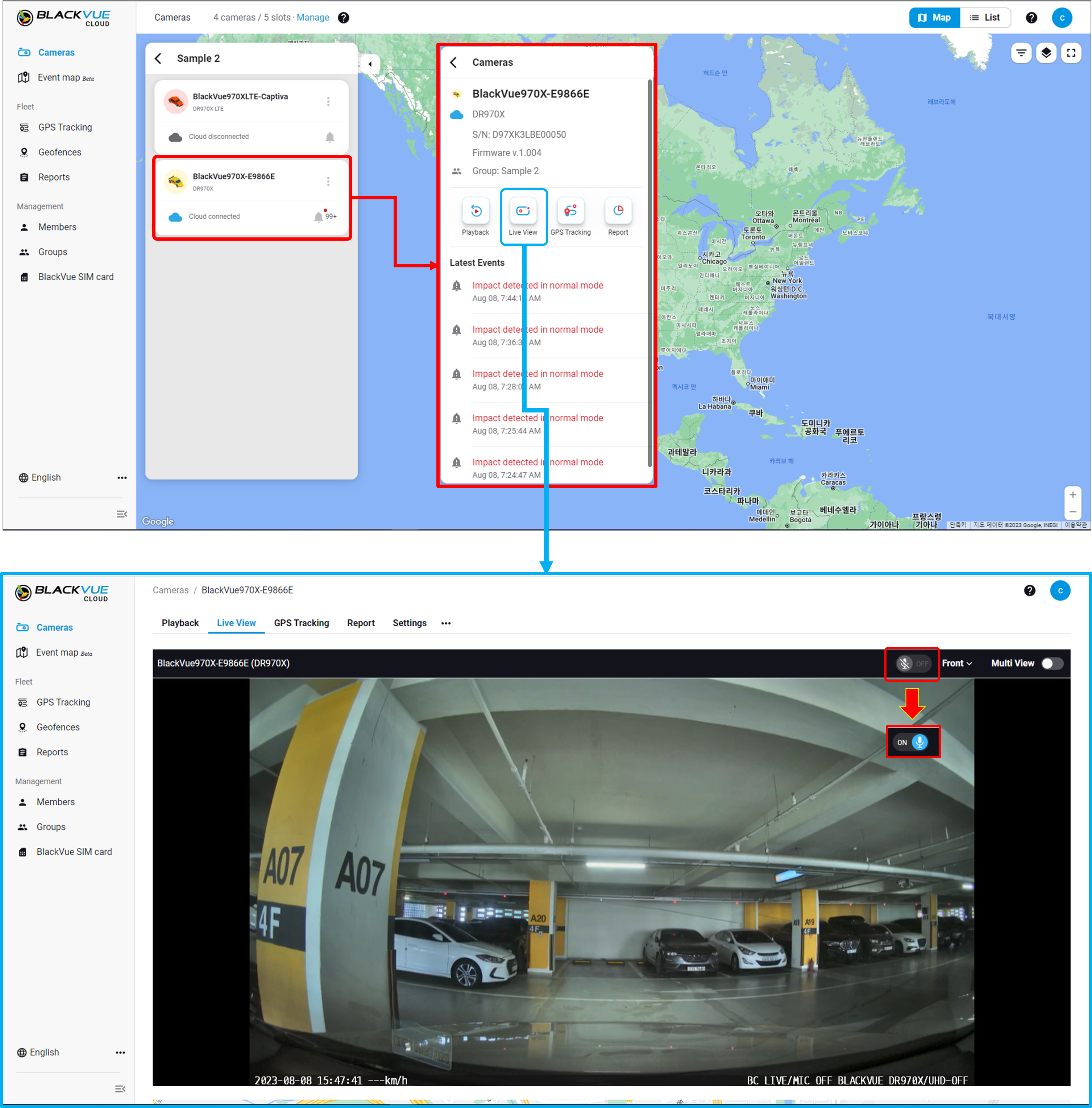This screenshot has height=1108, width=1092.
Task: Select the GPS Tracking tab
Action: 302,623
